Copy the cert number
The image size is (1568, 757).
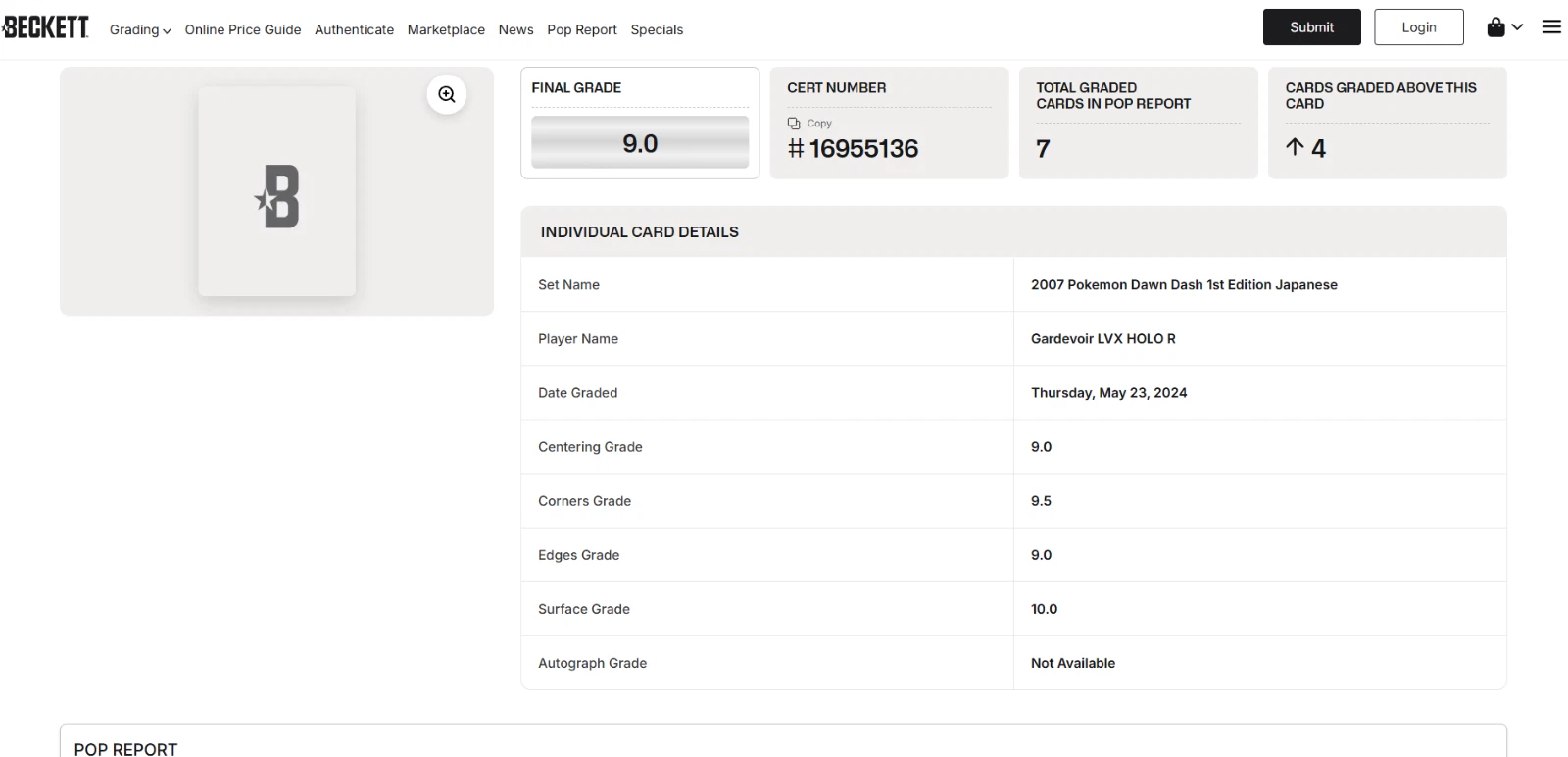tap(809, 124)
